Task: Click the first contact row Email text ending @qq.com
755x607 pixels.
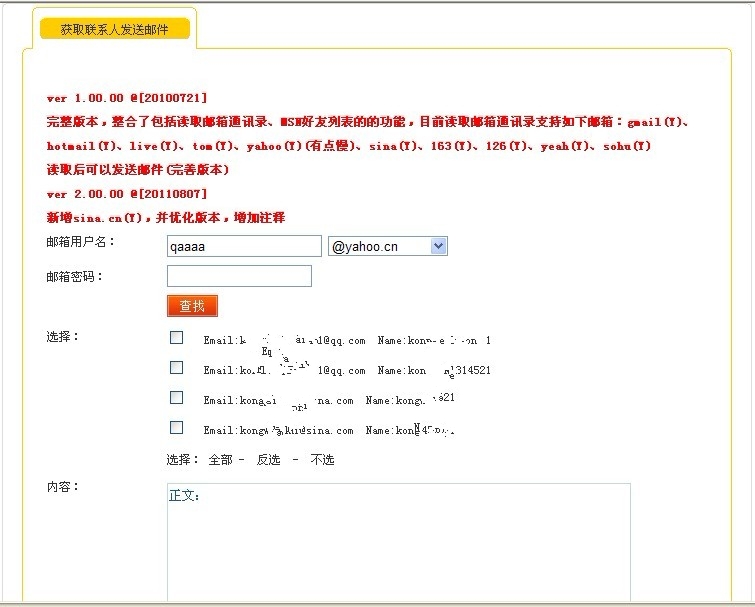Action: point(284,340)
